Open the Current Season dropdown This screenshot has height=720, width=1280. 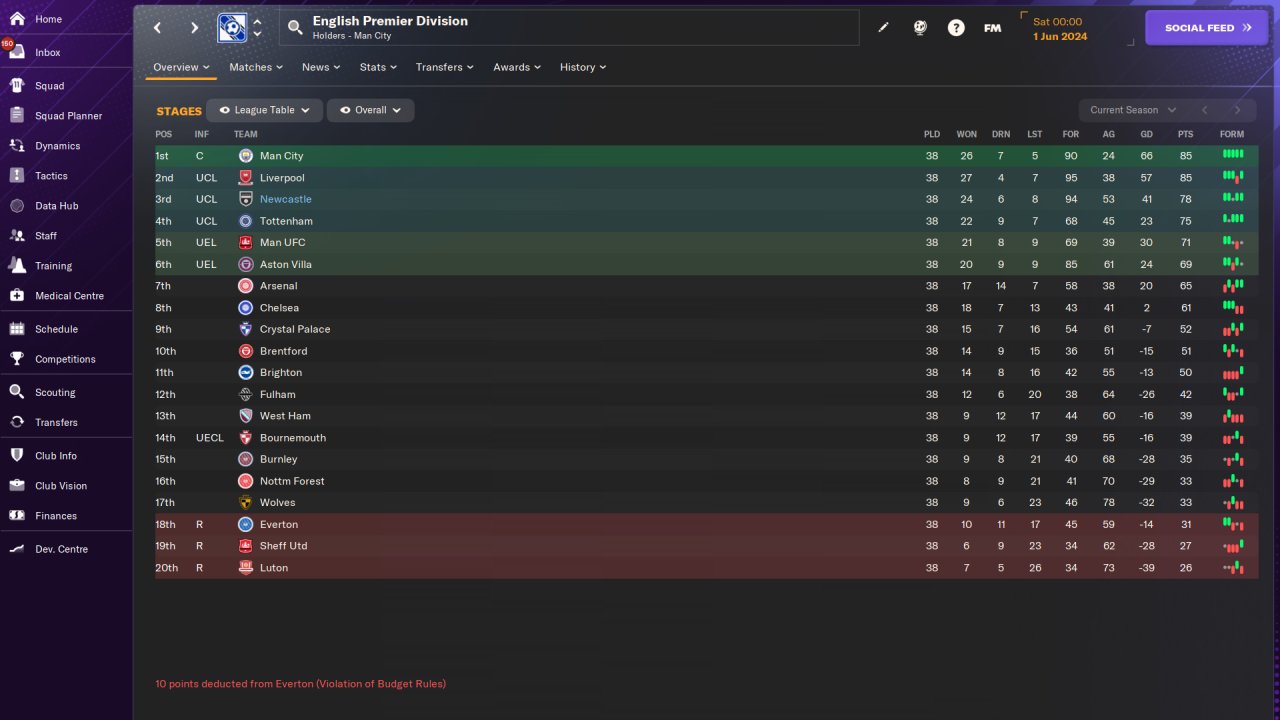pyautogui.click(x=1132, y=110)
